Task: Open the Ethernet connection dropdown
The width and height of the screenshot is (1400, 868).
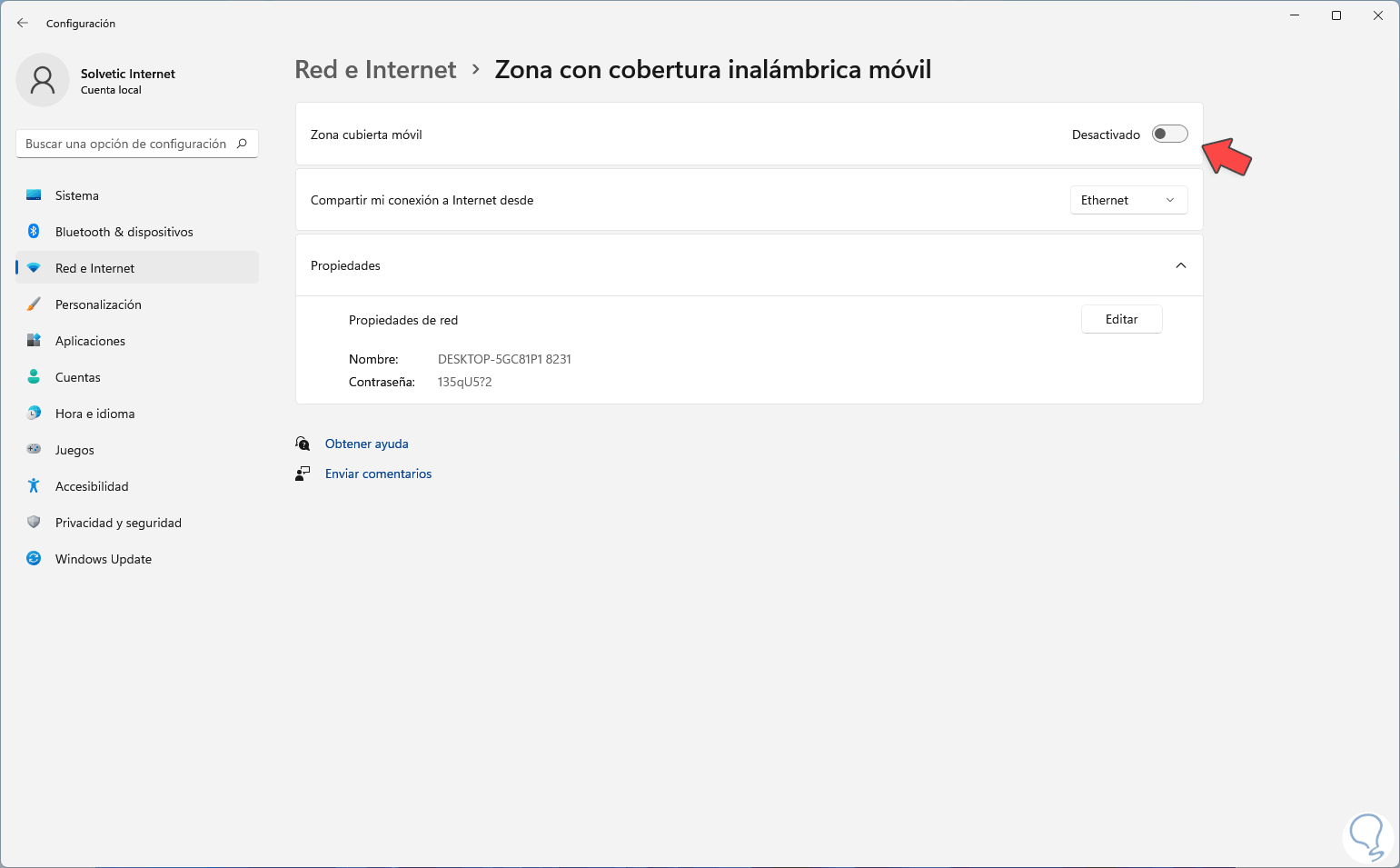Action: point(1128,200)
